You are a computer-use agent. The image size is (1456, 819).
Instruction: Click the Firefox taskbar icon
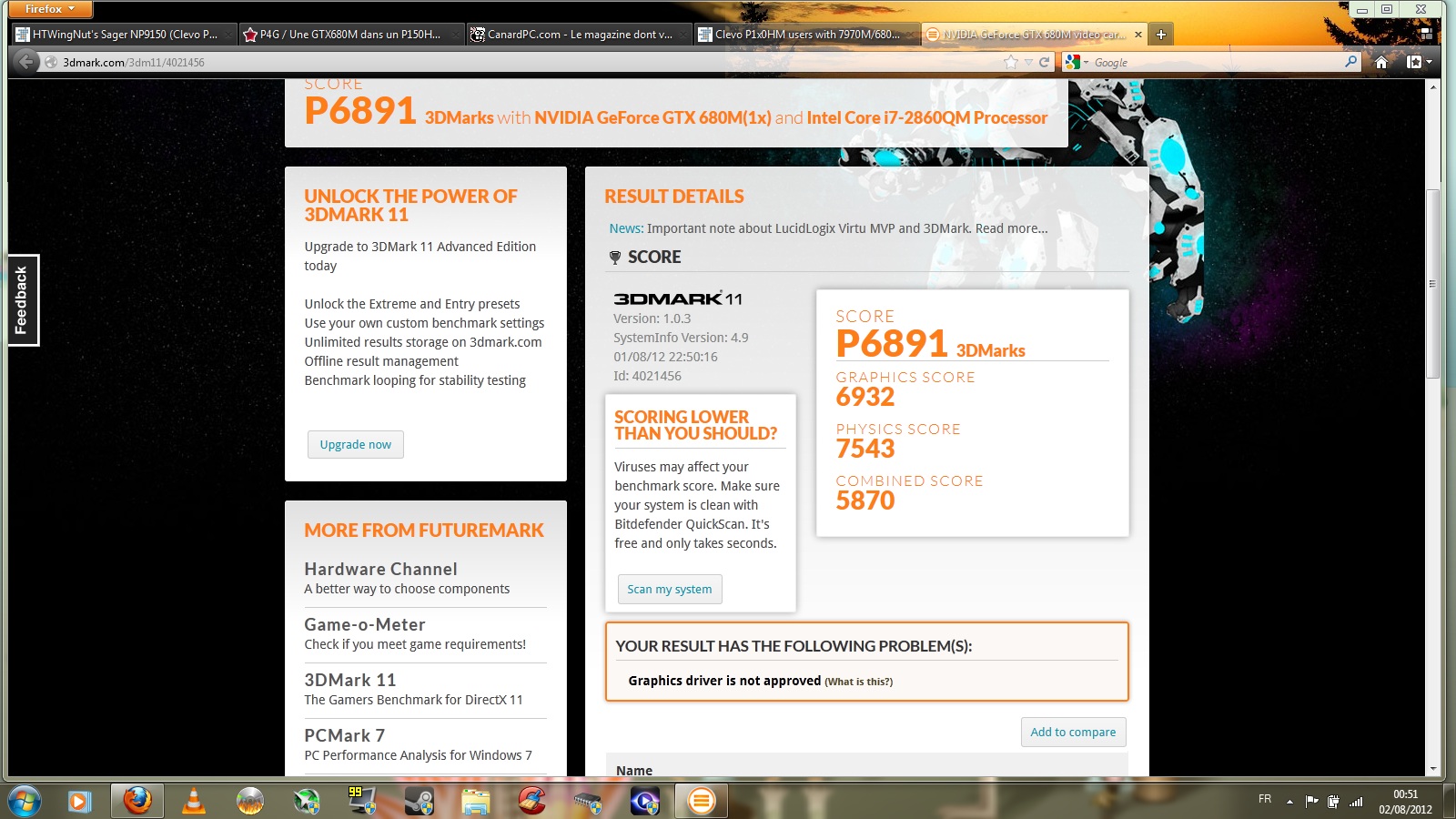click(137, 802)
